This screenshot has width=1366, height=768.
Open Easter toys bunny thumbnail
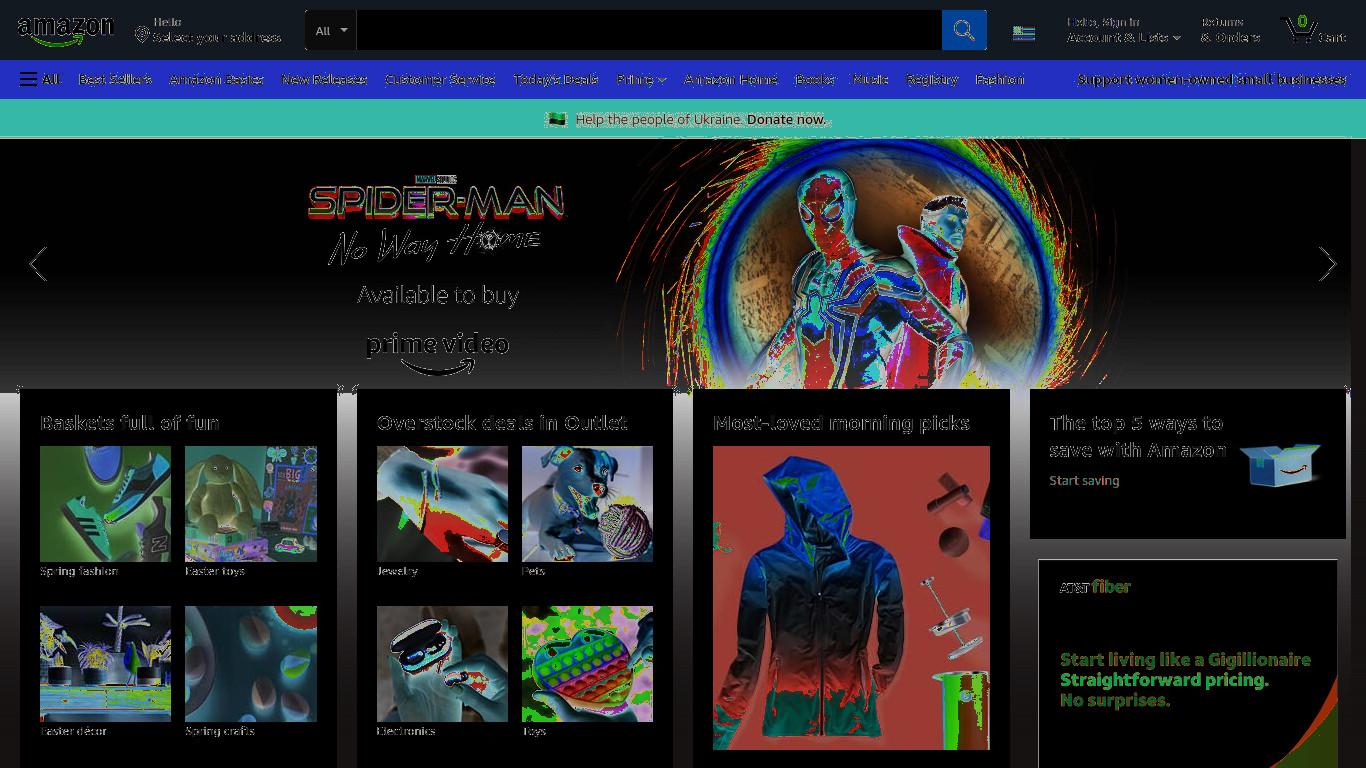(x=251, y=504)
